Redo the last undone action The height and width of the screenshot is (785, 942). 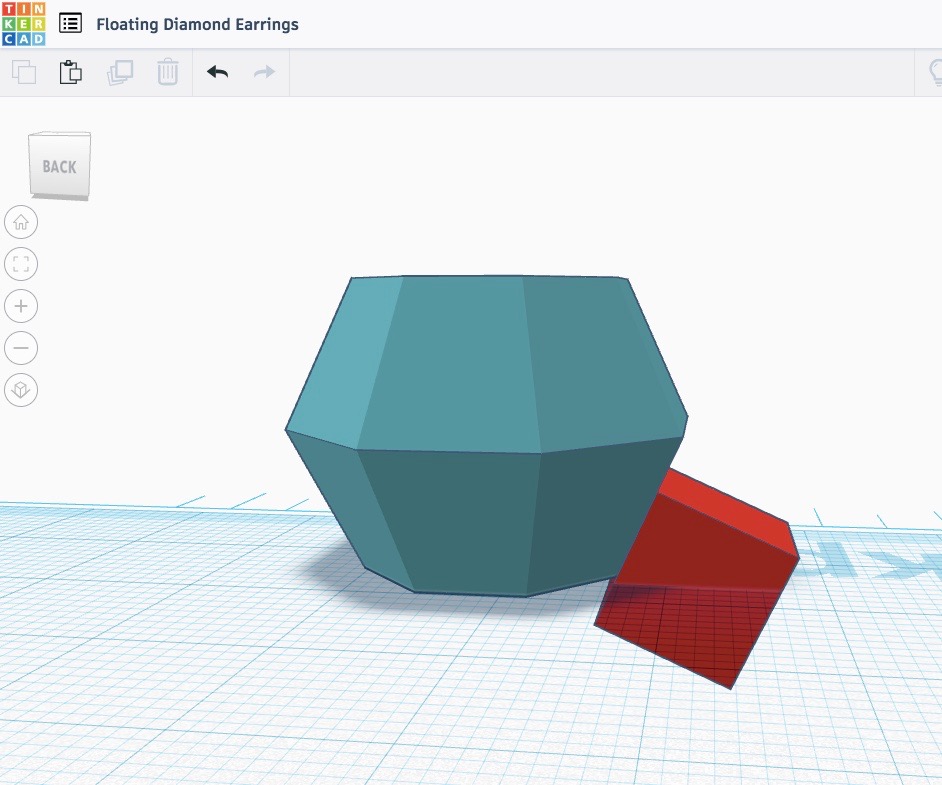(x=264, y=72)
